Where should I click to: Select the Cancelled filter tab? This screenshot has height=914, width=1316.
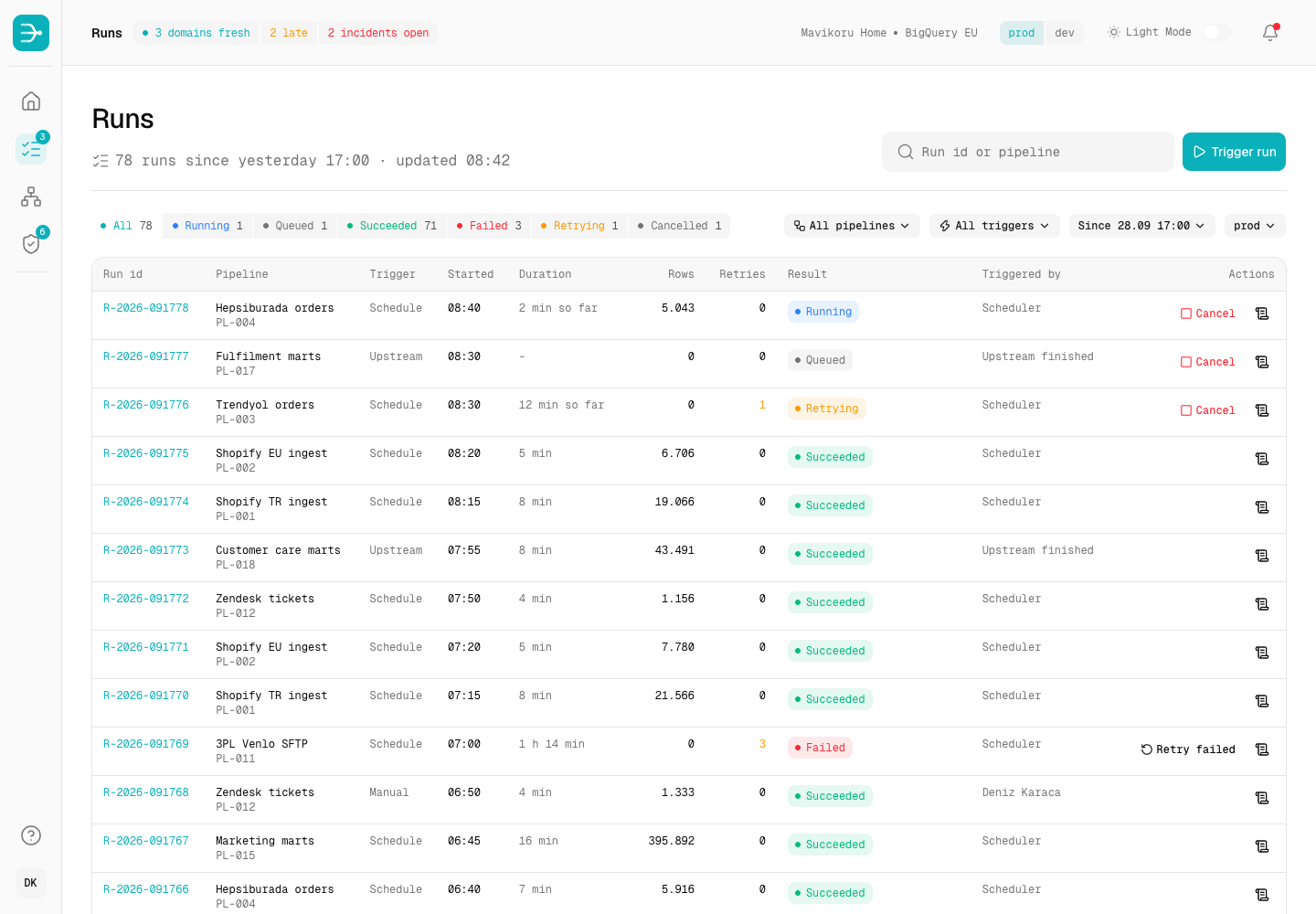click(679, 226)
